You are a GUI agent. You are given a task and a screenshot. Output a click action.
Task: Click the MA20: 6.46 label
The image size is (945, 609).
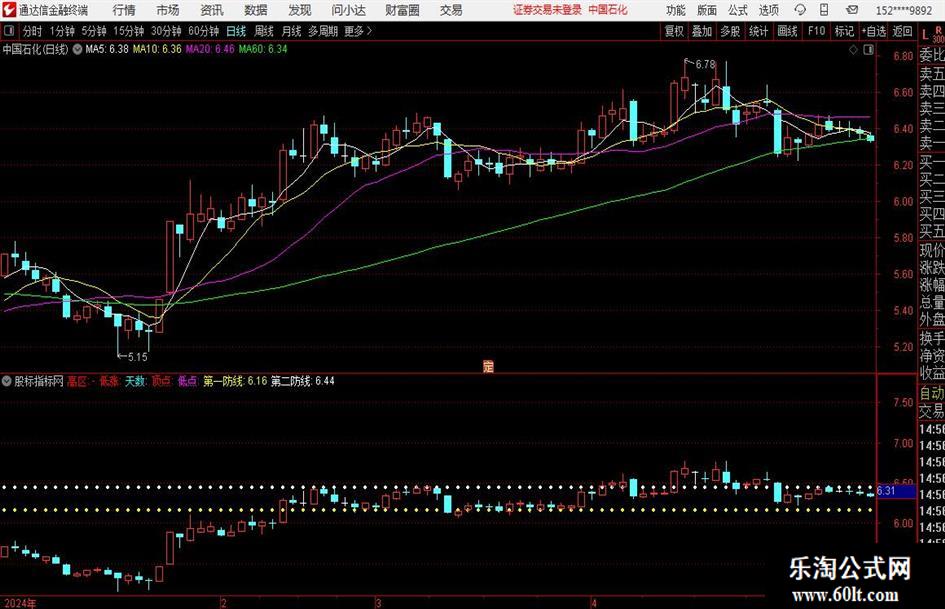[x=210, y=49]
